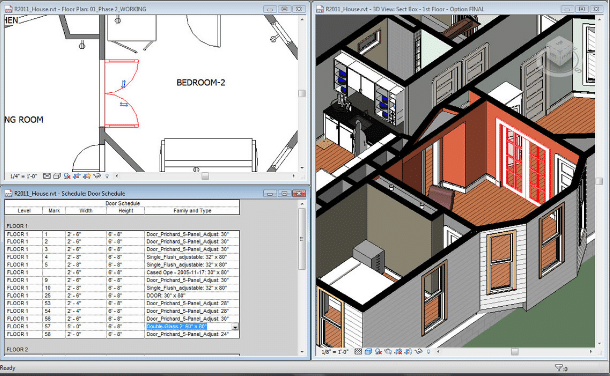Click the Visual Style icon in the floor plan view bar

coord(57,176)
